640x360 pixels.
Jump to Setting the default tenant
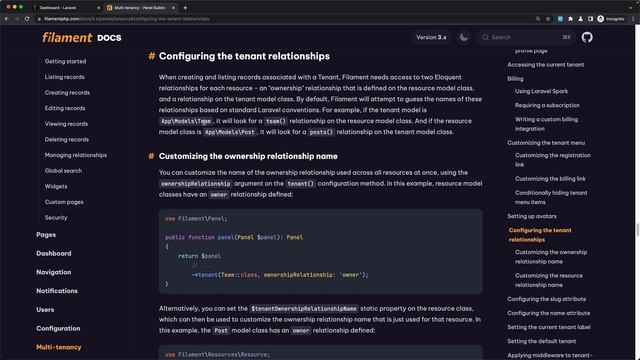(x=541, y=341)
